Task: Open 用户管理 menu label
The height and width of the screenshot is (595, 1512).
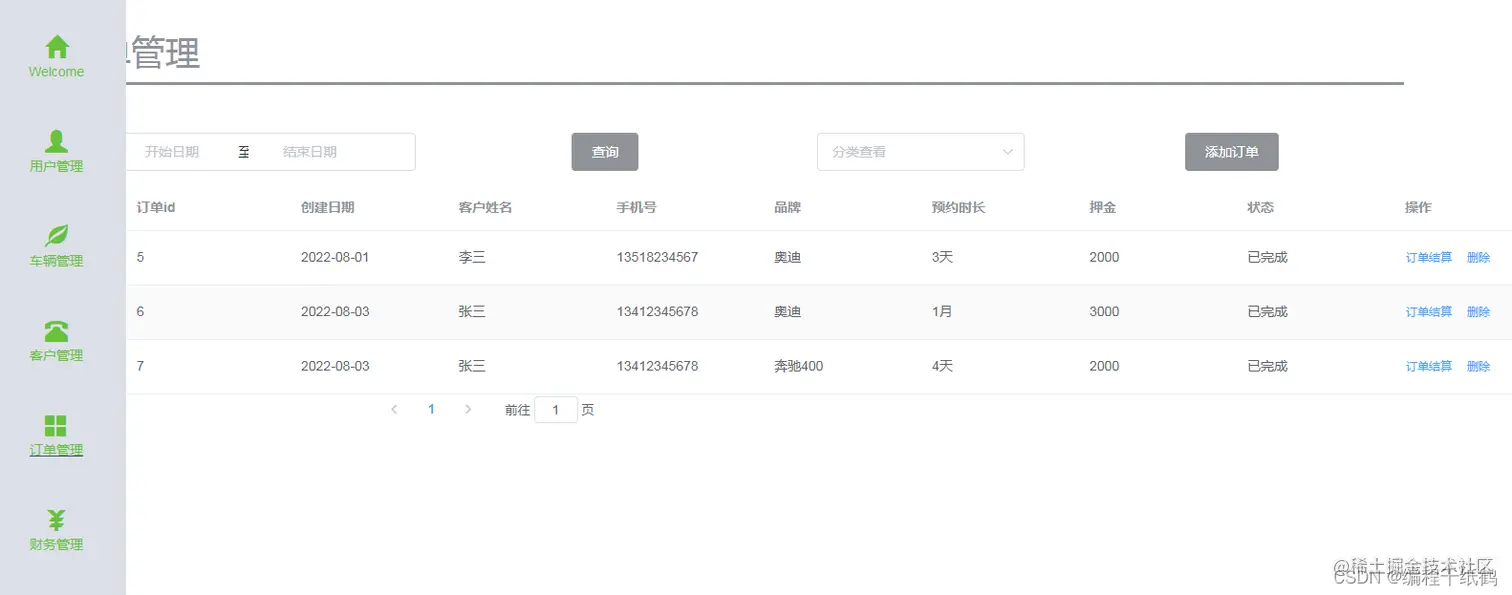Action: pyautogui.click(x=57, y=167)
